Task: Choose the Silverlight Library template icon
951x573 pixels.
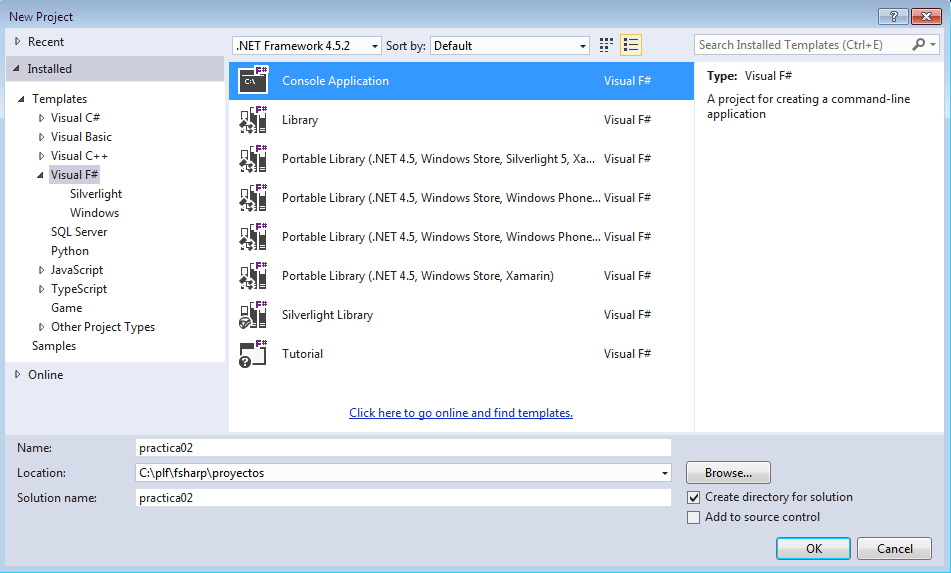Action: pyautogui.click(x=253, y=315)
